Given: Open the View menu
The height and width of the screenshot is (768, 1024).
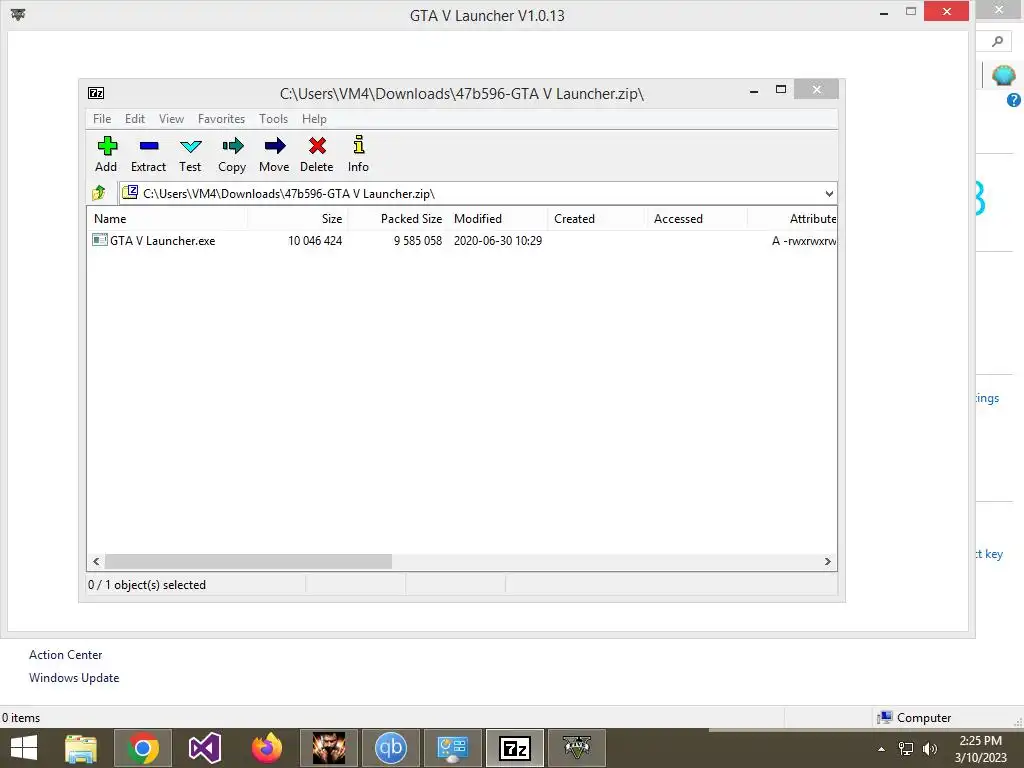Looking at the screenshot, I should 171,119.
